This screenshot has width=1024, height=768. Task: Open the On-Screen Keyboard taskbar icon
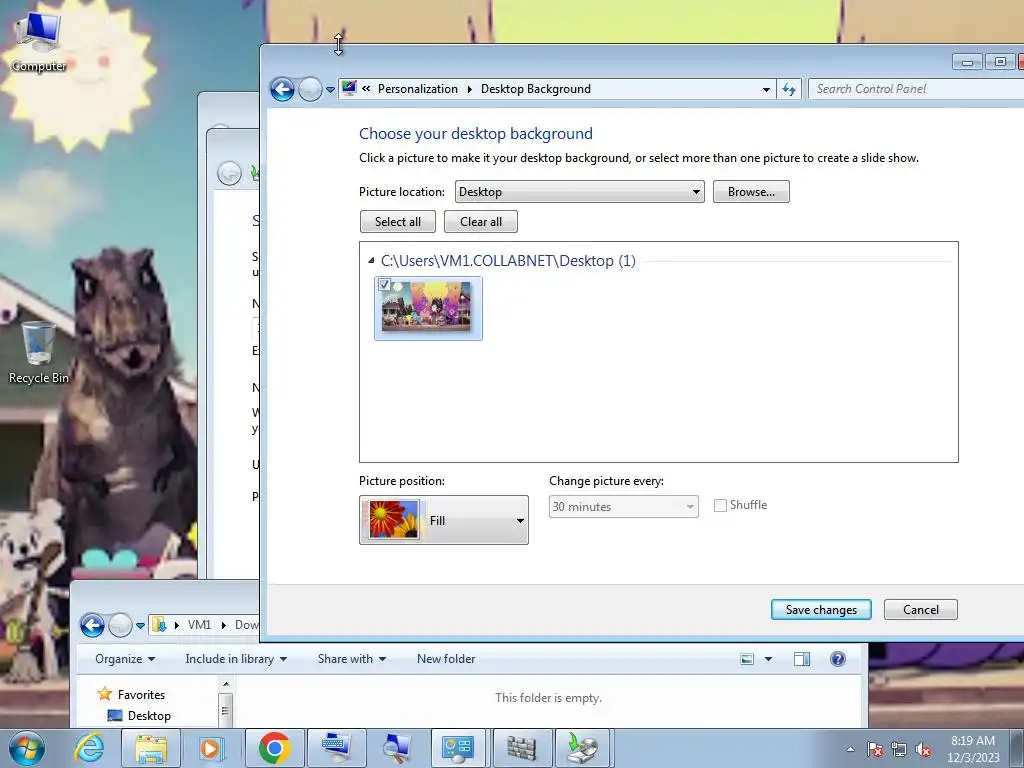337,748
